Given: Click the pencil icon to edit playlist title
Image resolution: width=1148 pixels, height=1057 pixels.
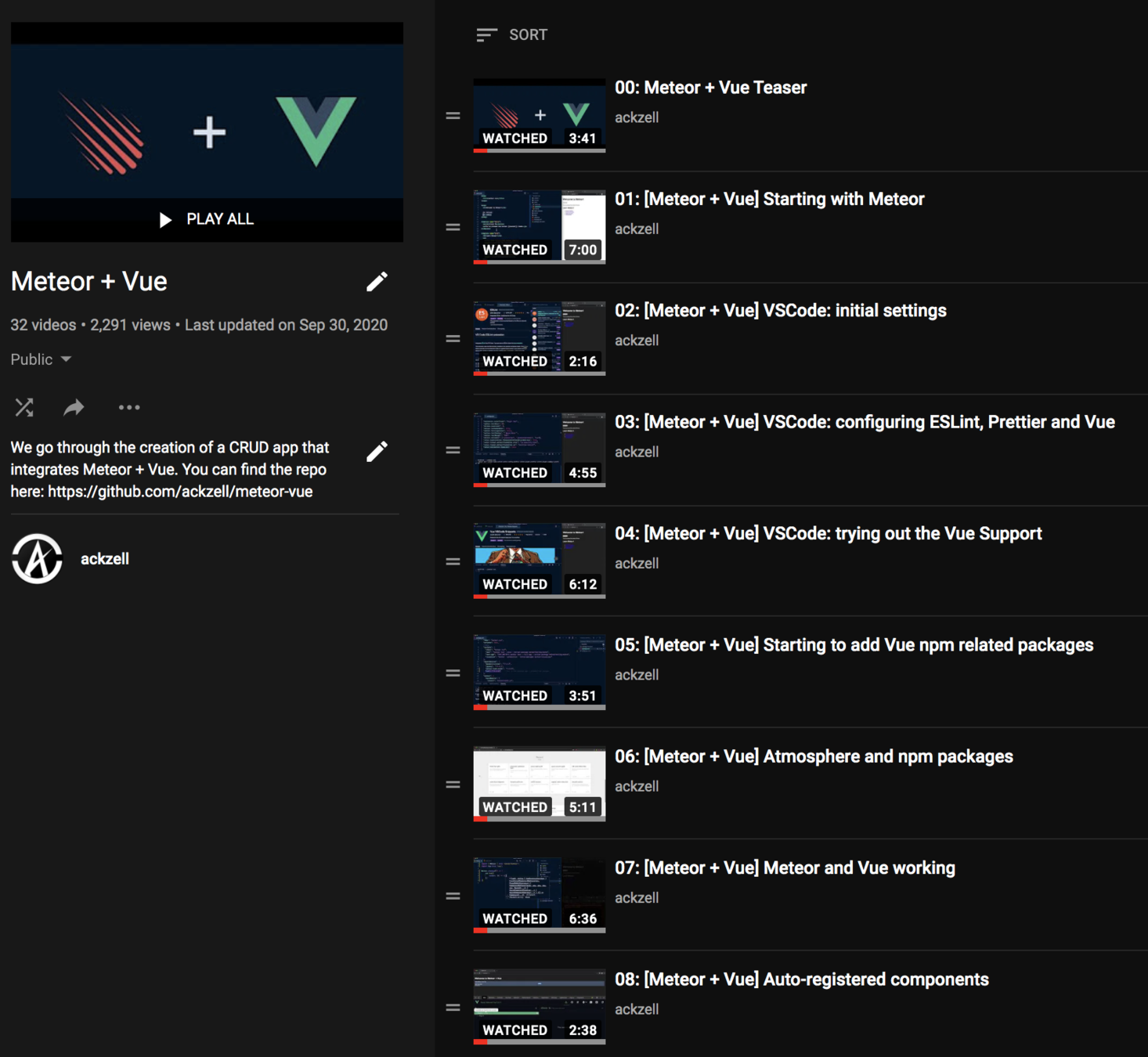Looking at the screenshot, I should tap(377, 282).
